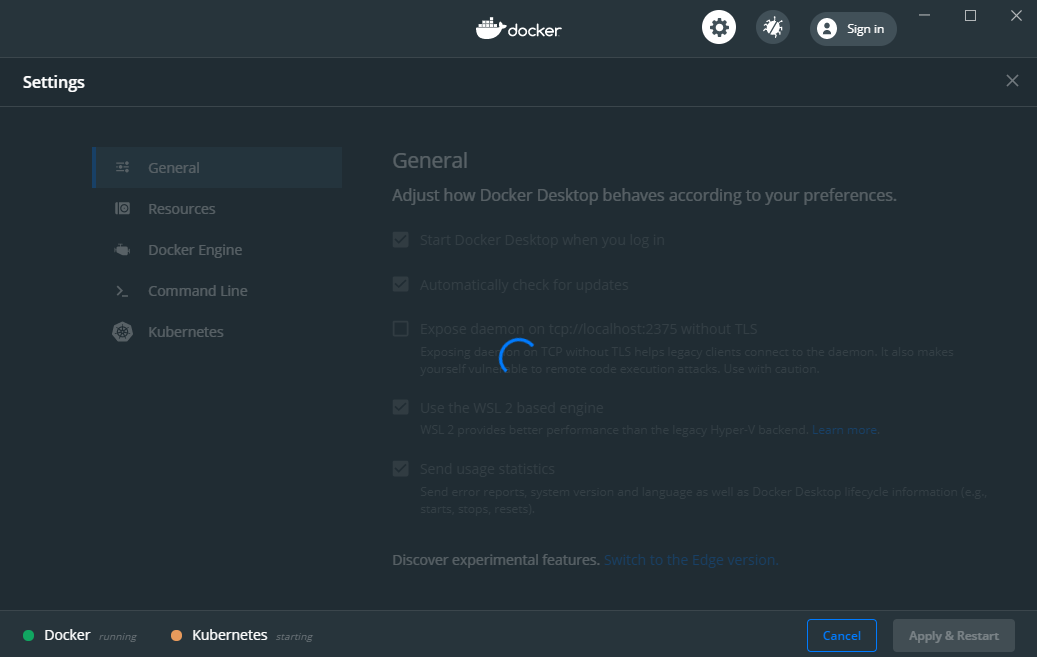
Task: Toggle Automatically check for updates checkbox
Action: [401, 285]
